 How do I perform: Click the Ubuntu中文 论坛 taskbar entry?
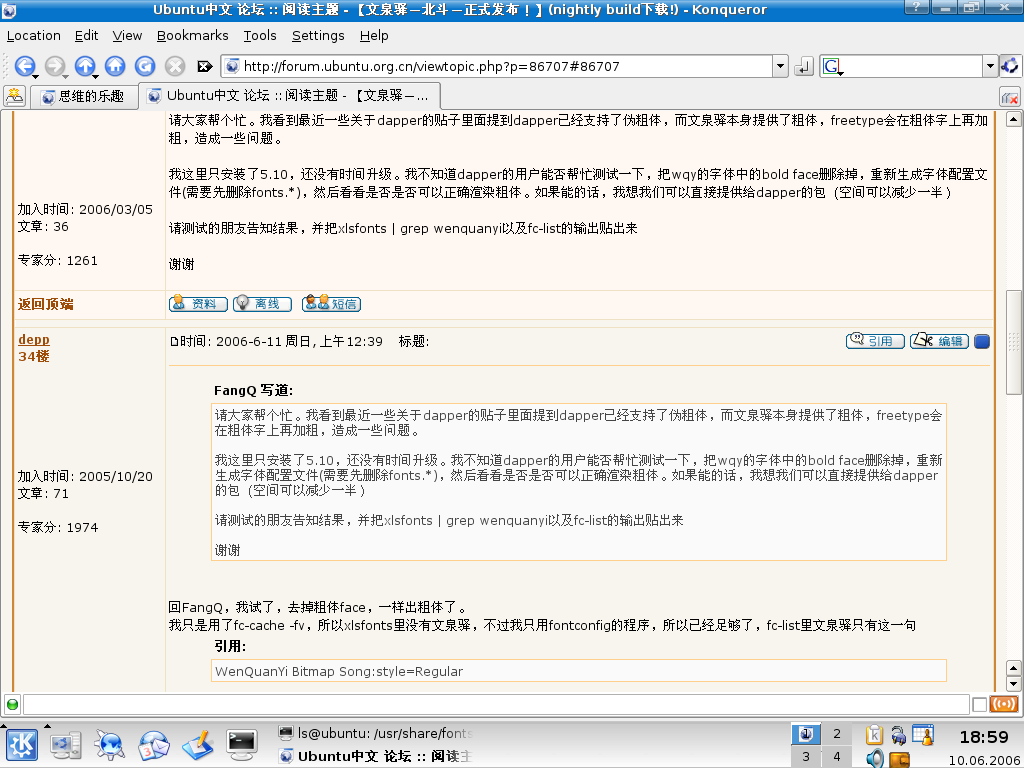[x=376, y=756]
